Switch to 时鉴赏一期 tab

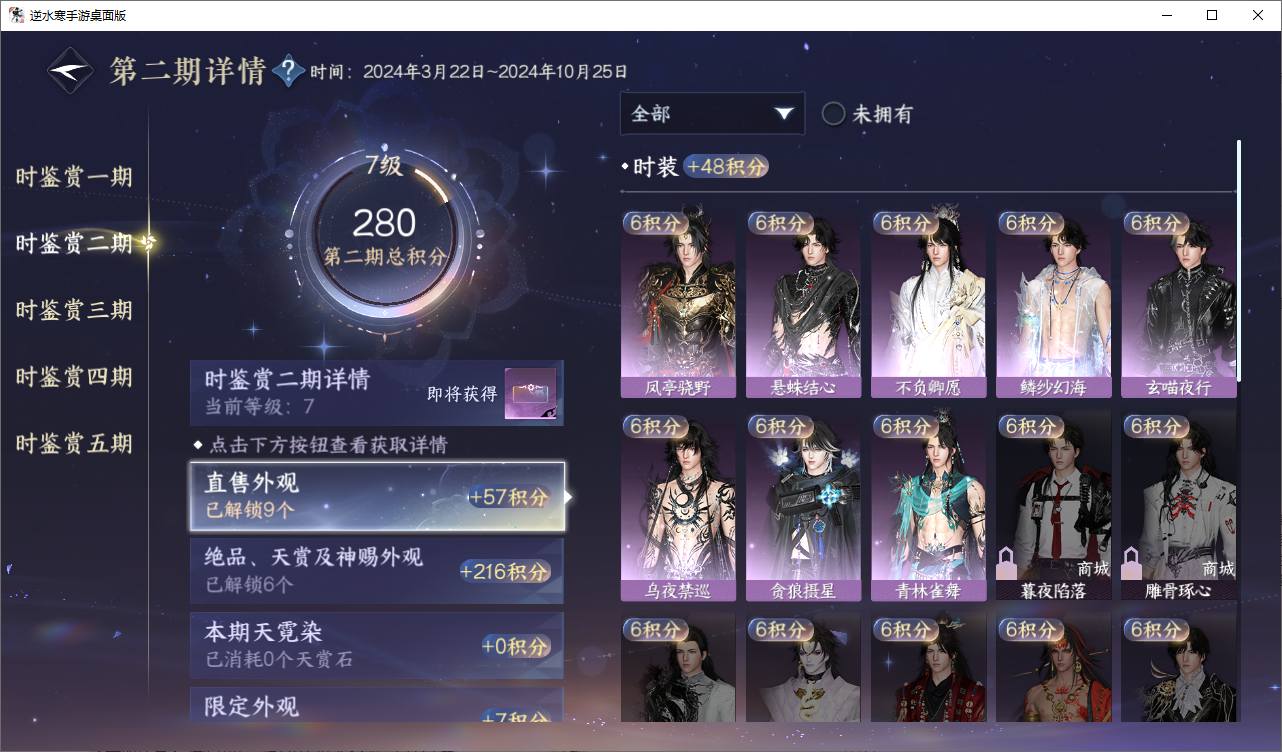point(74,177)
